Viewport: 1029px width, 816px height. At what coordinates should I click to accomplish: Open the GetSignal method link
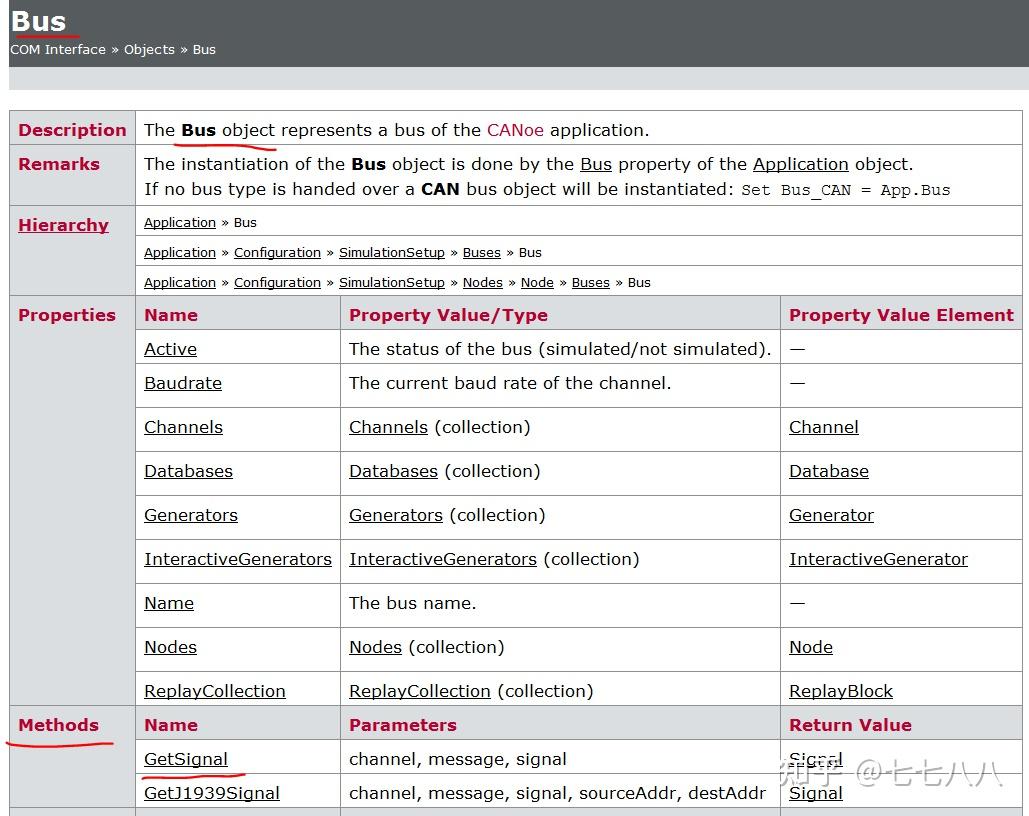186,759
